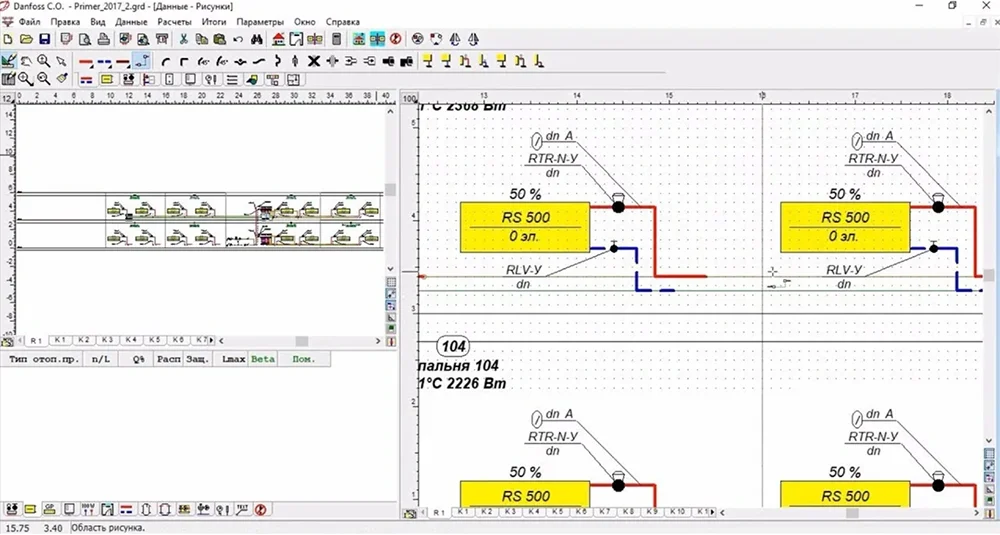1000x535 pixels.
Task: Click the Тип отоп.пр. column header
Action: [x=40, y=358]
